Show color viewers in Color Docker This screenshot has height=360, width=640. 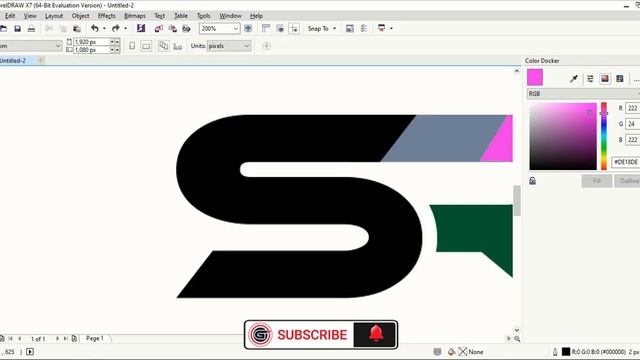[x=605, y=79]
